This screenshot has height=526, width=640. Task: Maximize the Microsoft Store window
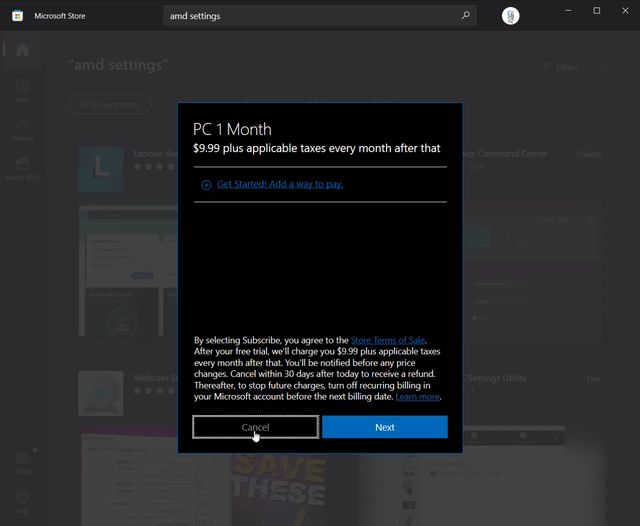(x=596, y=11)
